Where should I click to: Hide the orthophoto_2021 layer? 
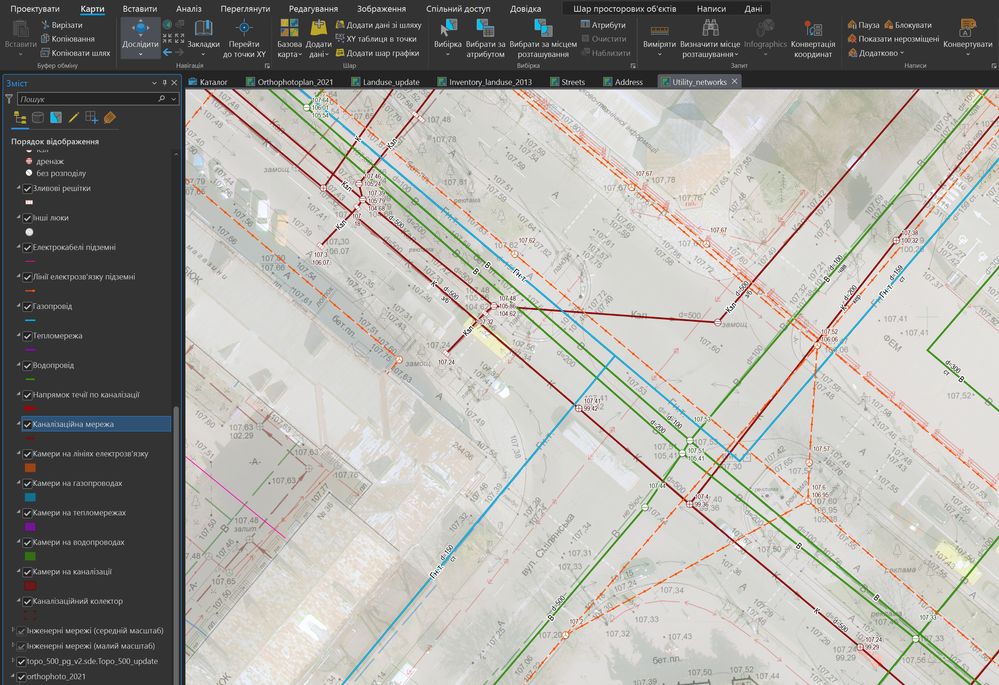[x=21, y=677]
